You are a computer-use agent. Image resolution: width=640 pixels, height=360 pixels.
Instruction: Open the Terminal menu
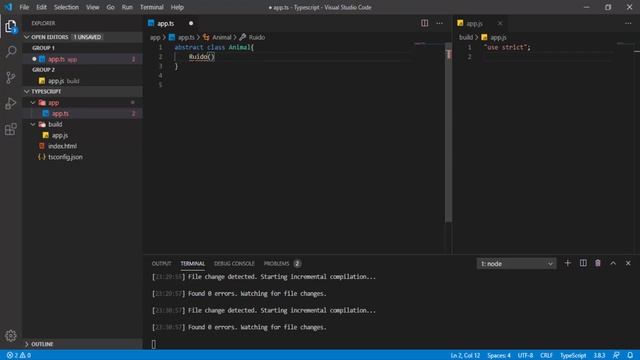tap(151, 7)
